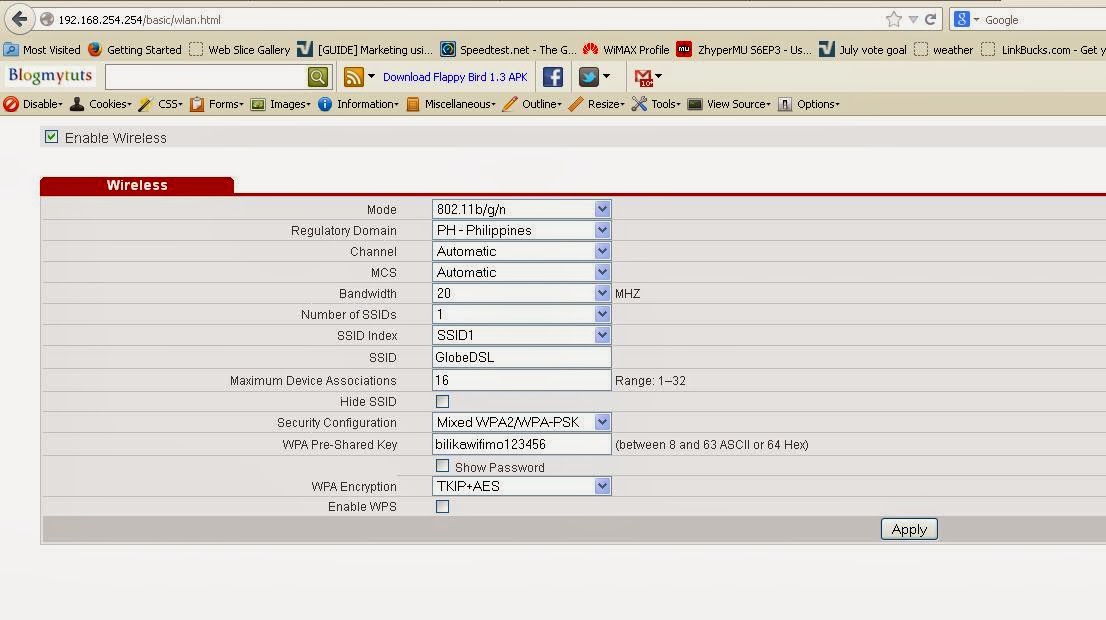Open the Regulatory Domain dropdown
Viewport: 1106px width, 620px height.
pos(521,231)
